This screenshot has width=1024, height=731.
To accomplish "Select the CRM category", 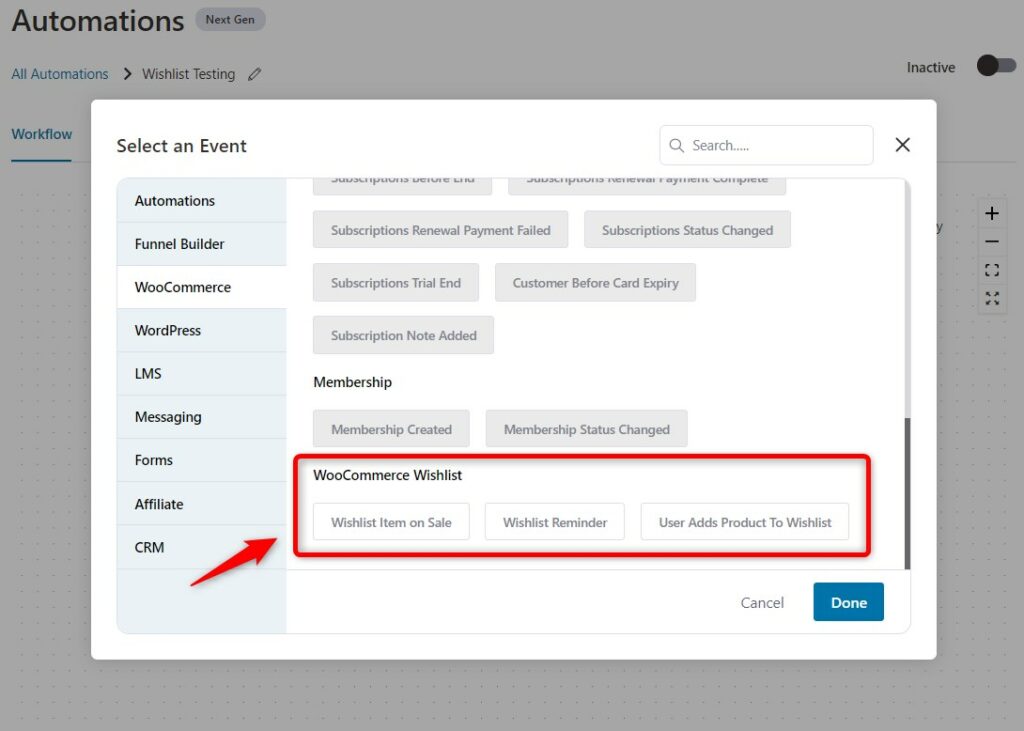I will 202,547.
